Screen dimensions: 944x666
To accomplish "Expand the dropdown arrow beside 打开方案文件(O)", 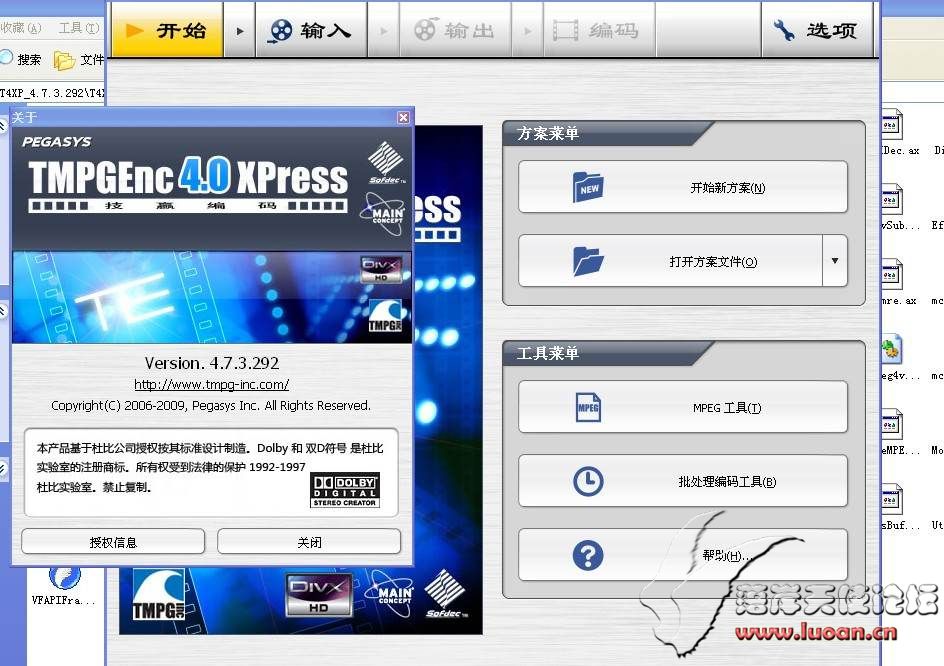I will pyautogui.click(x=835, y=261).
